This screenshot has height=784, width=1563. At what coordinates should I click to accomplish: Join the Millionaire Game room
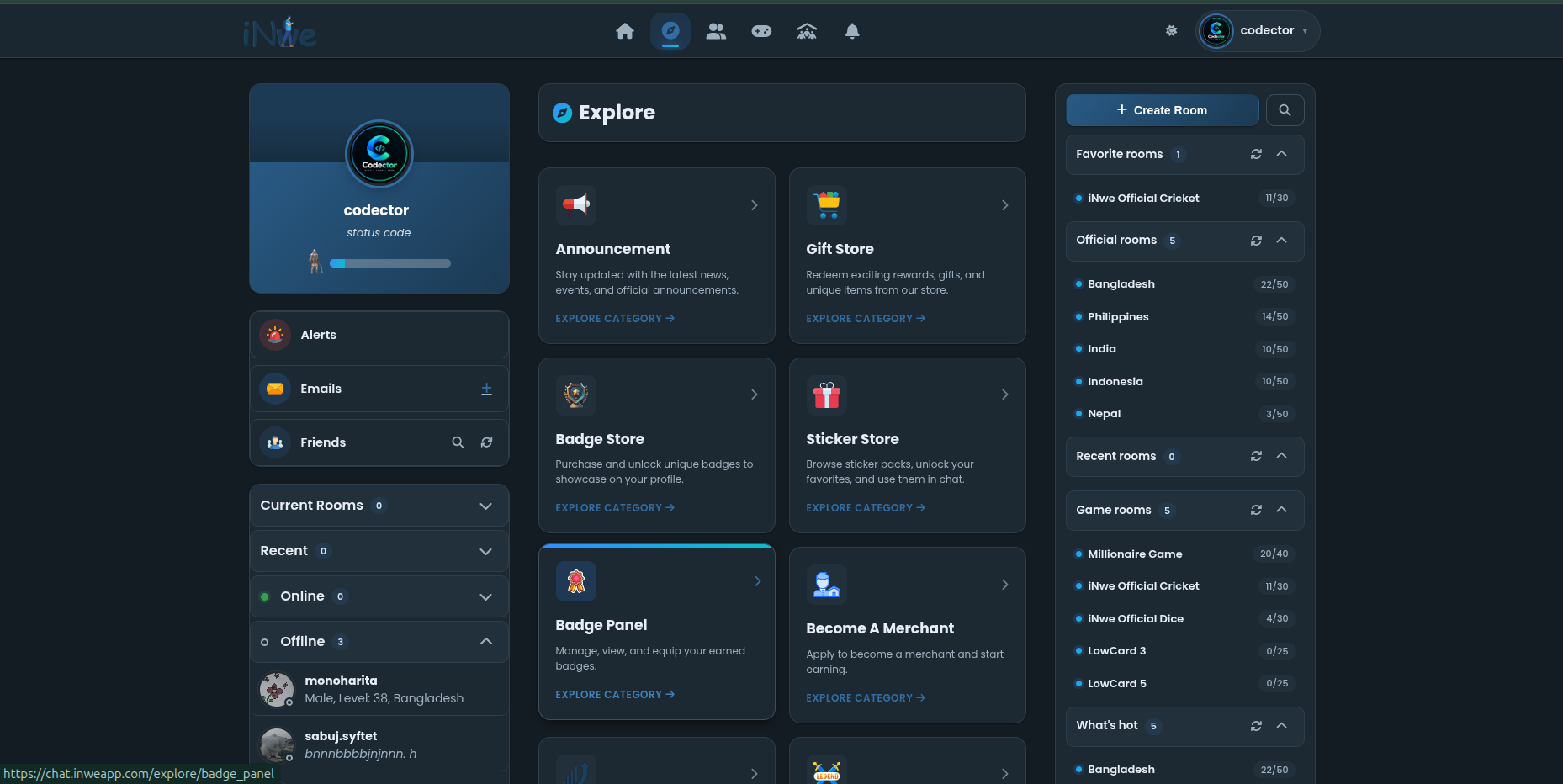coord(1184,554)
